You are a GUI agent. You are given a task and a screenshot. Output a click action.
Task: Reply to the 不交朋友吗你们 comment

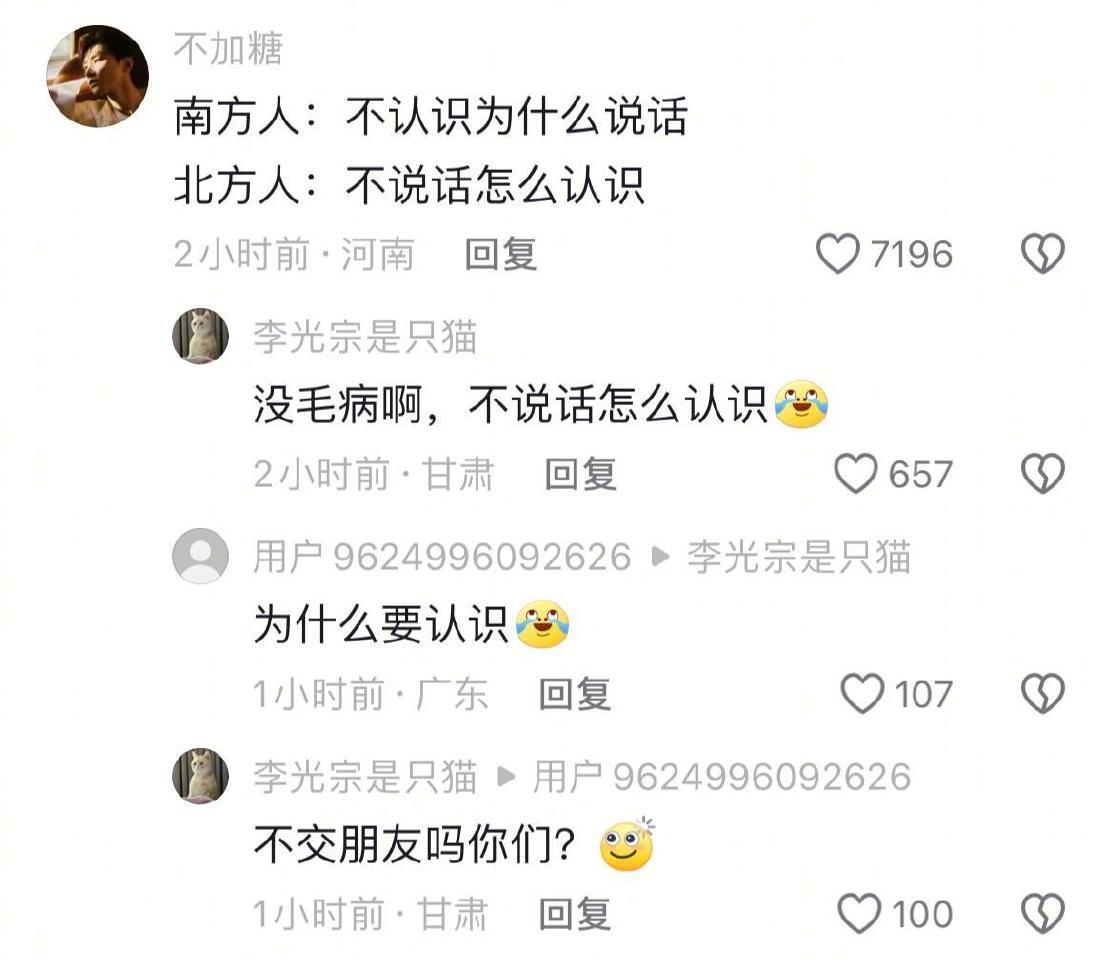pos(574,914)
